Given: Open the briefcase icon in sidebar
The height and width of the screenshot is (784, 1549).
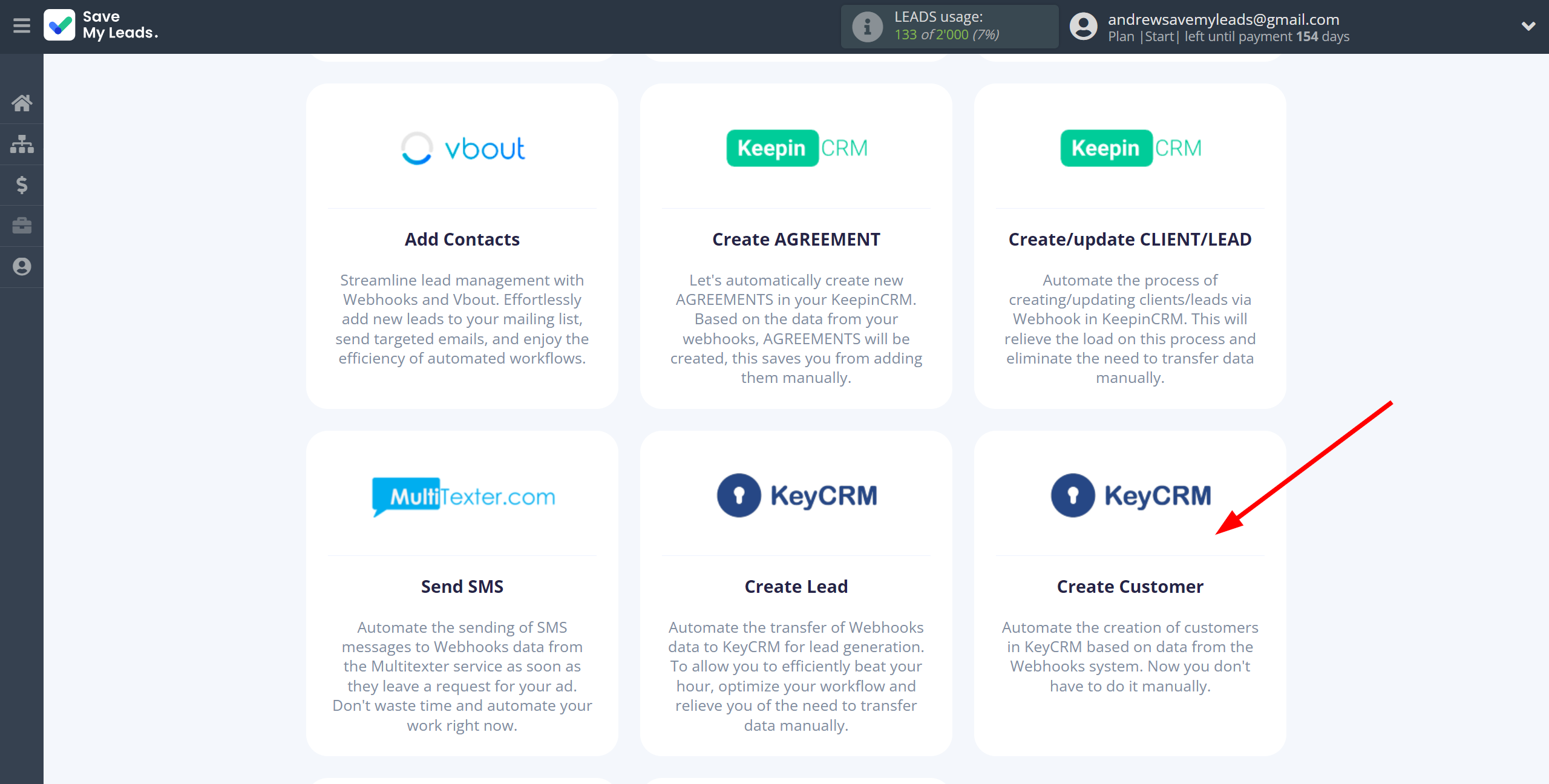Looking at the screenshot, I should point(22,226).
